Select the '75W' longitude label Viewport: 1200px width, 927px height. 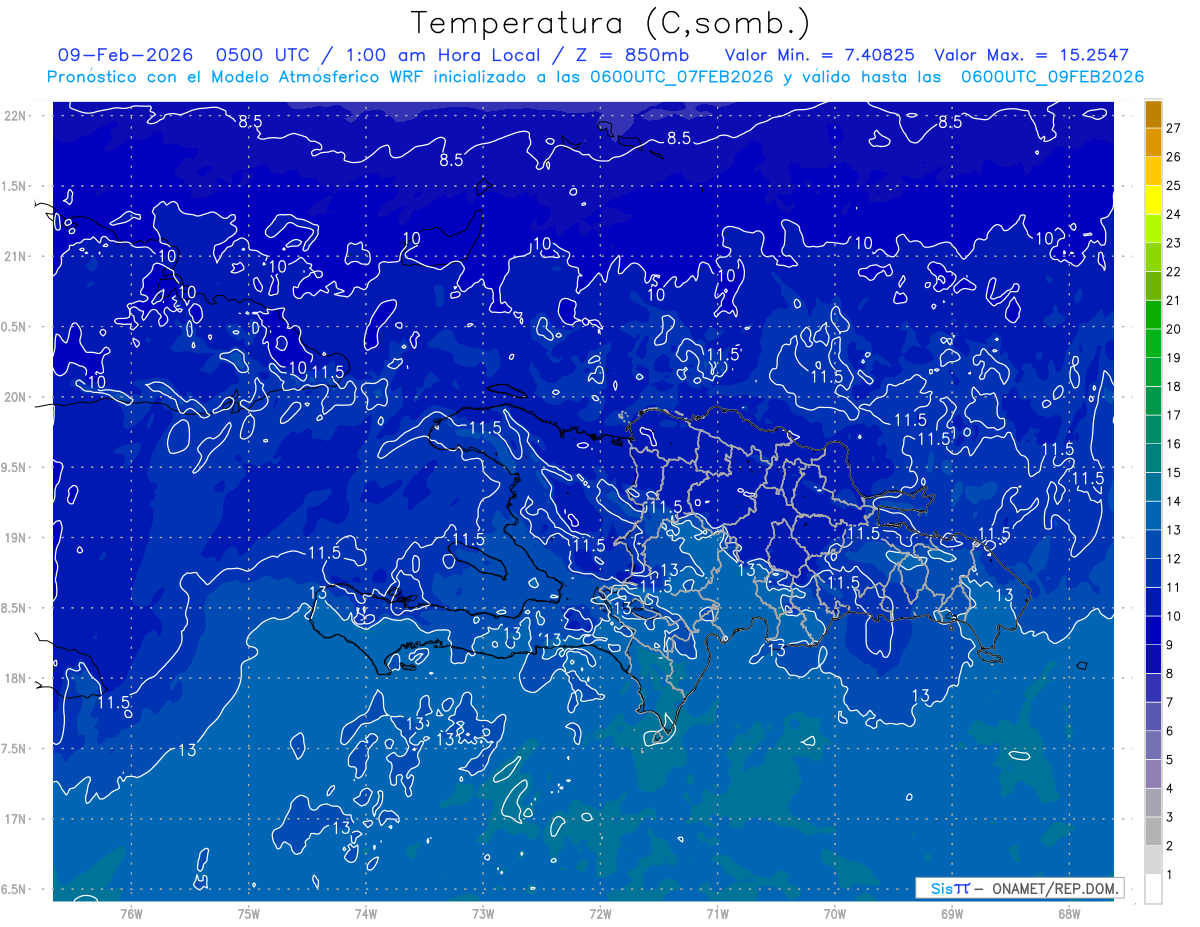pyautogui.click(x=248, y=914)
